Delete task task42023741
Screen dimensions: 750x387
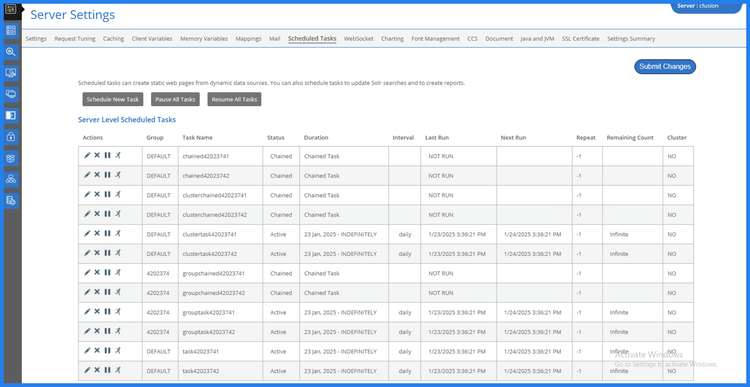[97, 351]
